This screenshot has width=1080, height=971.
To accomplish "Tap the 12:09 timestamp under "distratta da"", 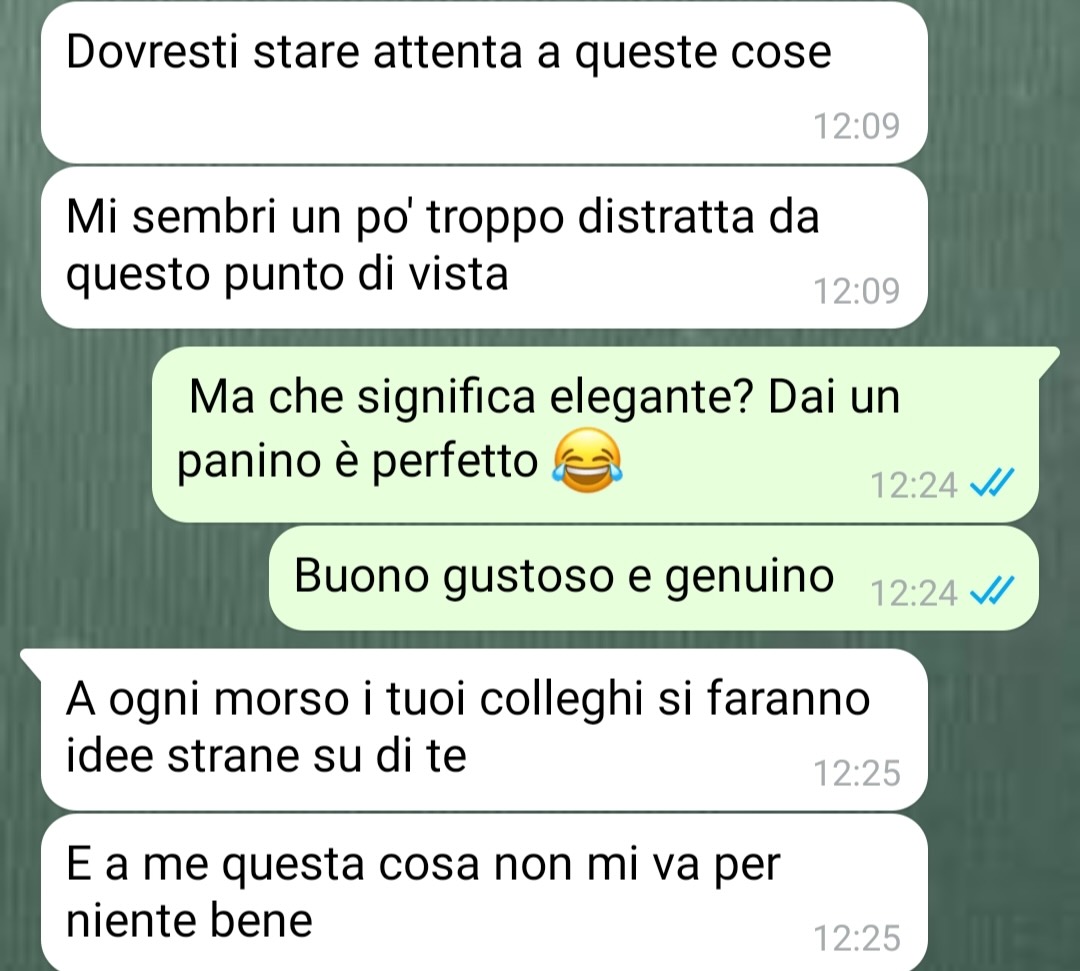I will 856,291.
